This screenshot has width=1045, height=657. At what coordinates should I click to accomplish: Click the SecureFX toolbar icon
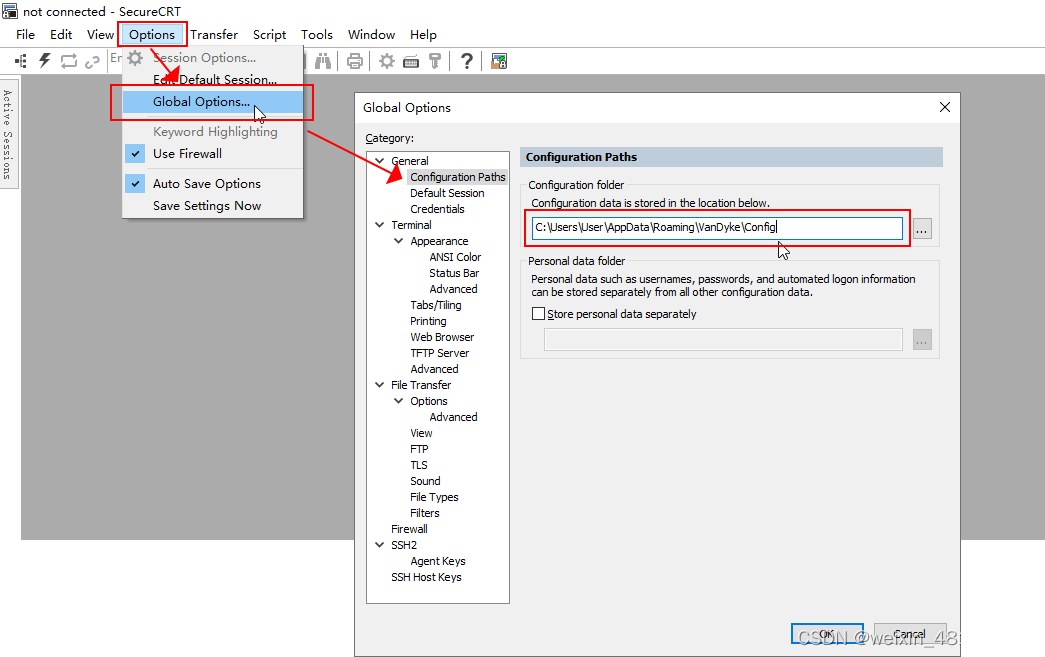point(499,61)
